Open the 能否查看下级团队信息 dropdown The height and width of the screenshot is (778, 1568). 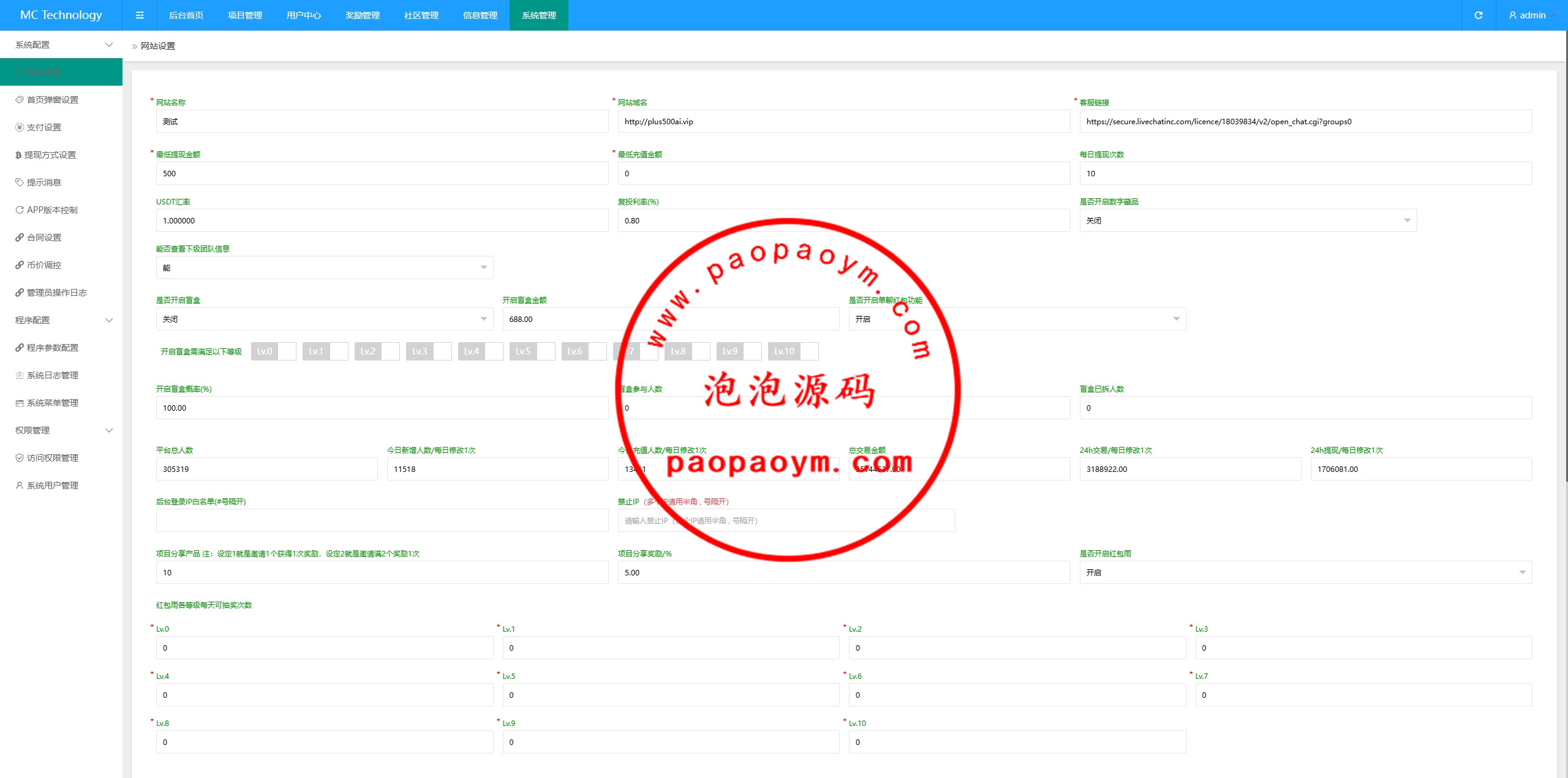(325, 267)
